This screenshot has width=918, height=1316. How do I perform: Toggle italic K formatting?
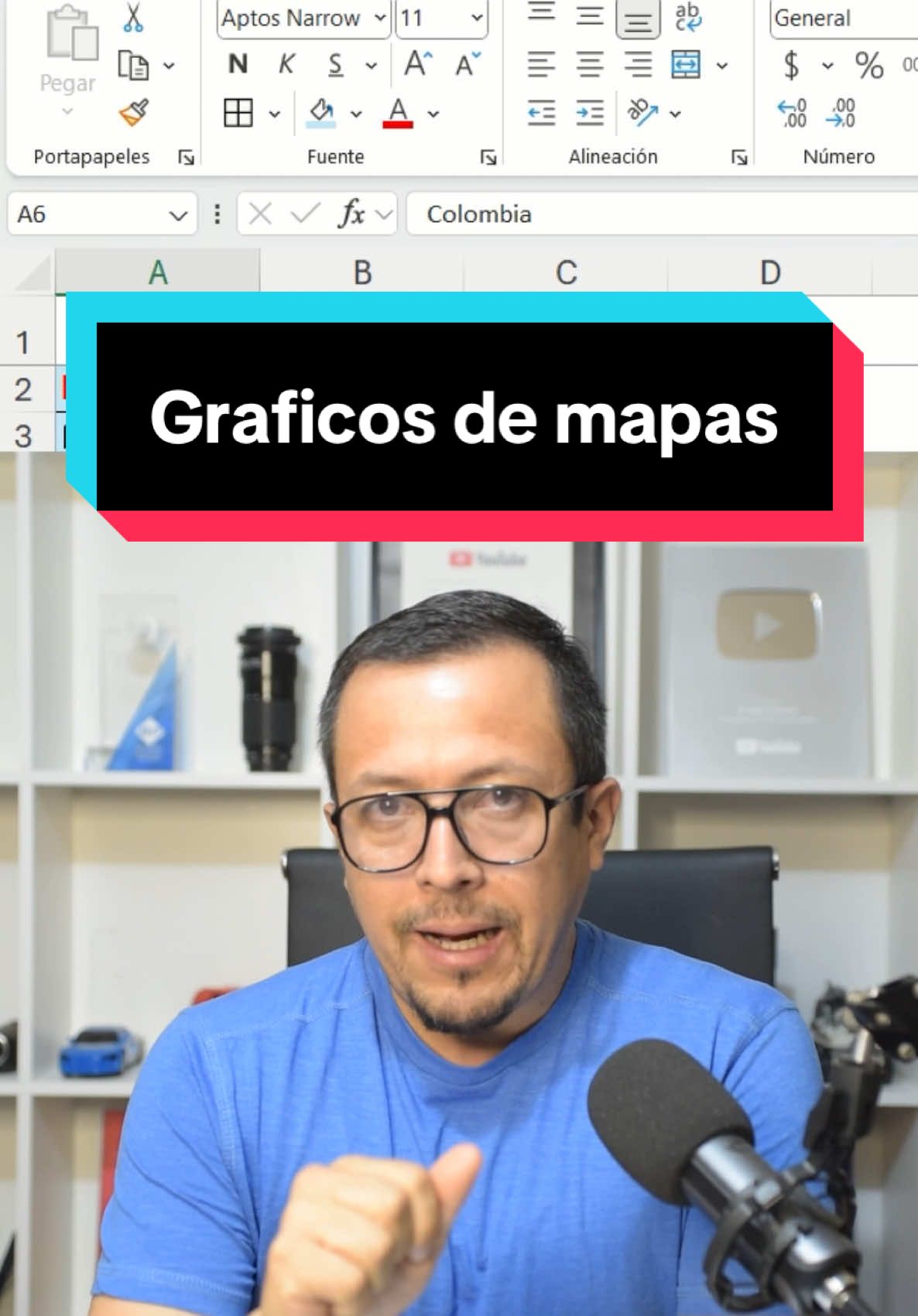286,65
